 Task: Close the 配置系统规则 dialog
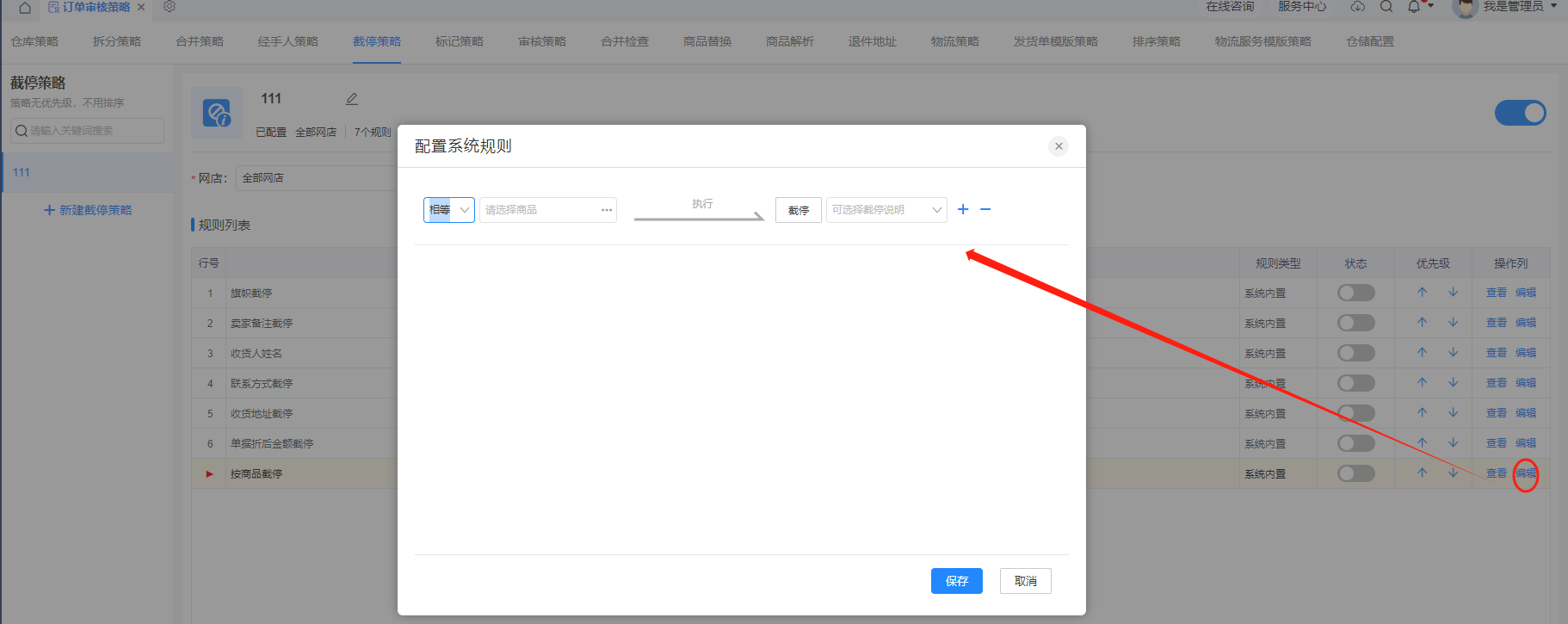point(1059,146)
